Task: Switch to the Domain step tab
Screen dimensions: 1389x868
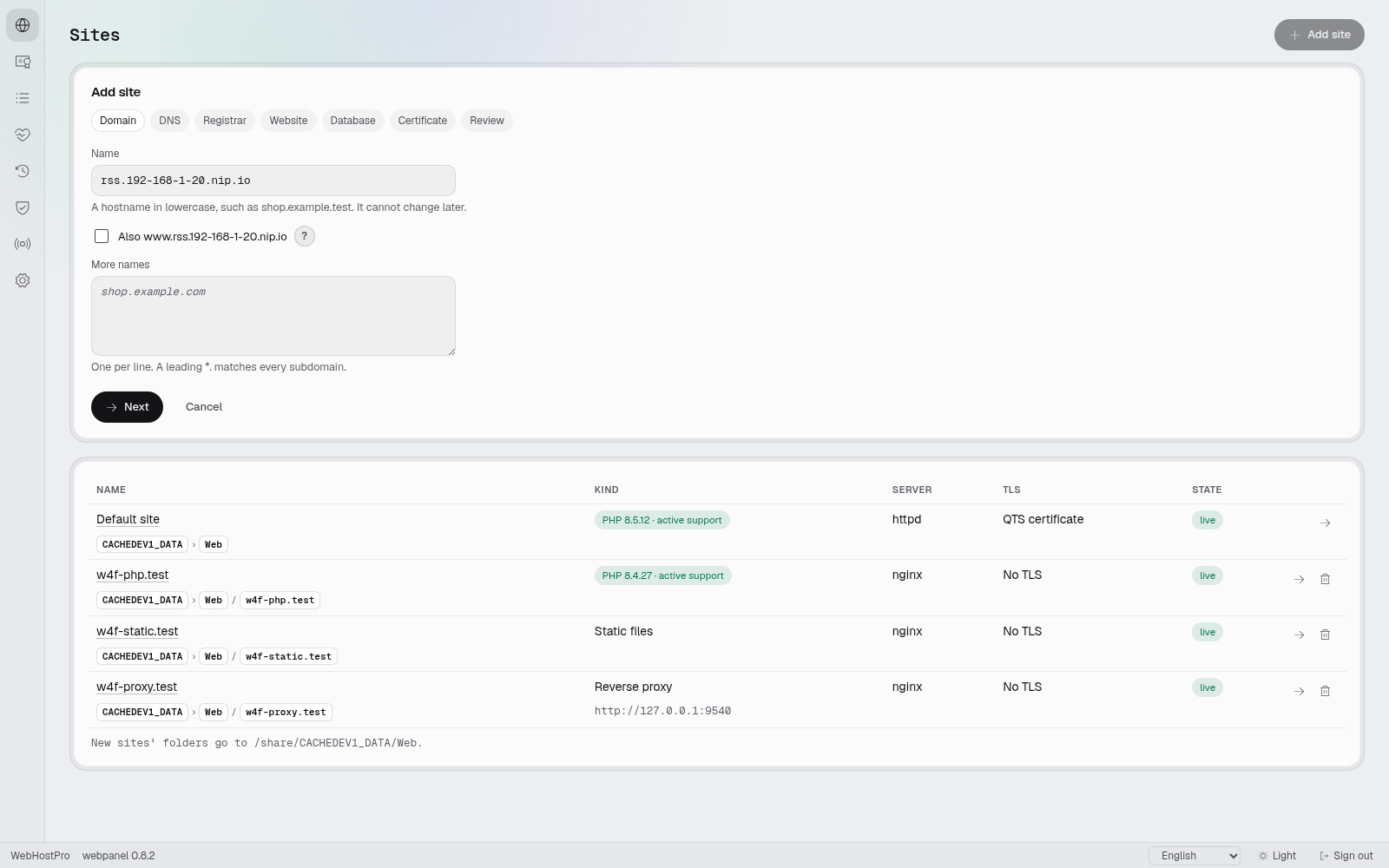Action: [118, 121]
